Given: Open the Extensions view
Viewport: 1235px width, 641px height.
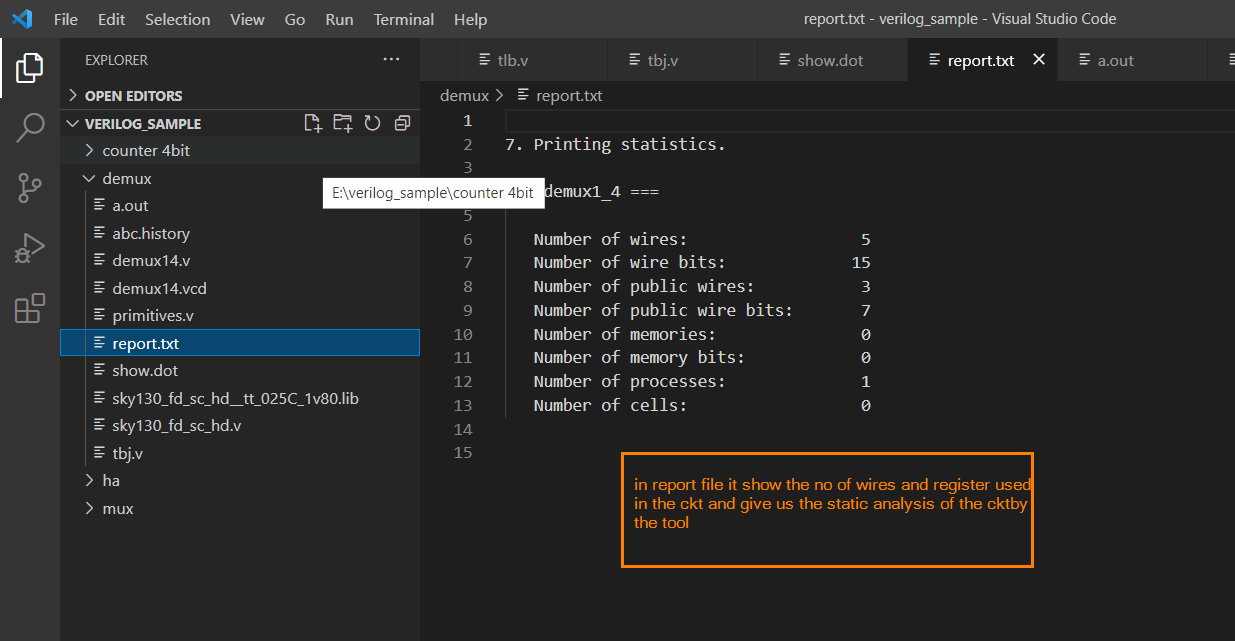Looking at the screenshot, I should coord(30,308).
